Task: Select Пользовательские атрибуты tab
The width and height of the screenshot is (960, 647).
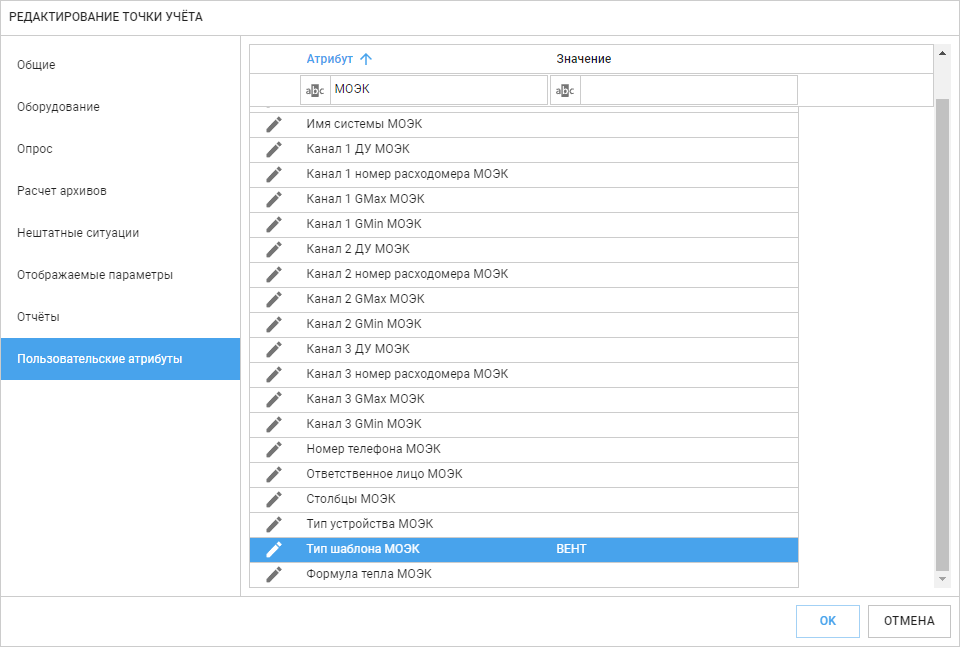Action: click(121, 359)
